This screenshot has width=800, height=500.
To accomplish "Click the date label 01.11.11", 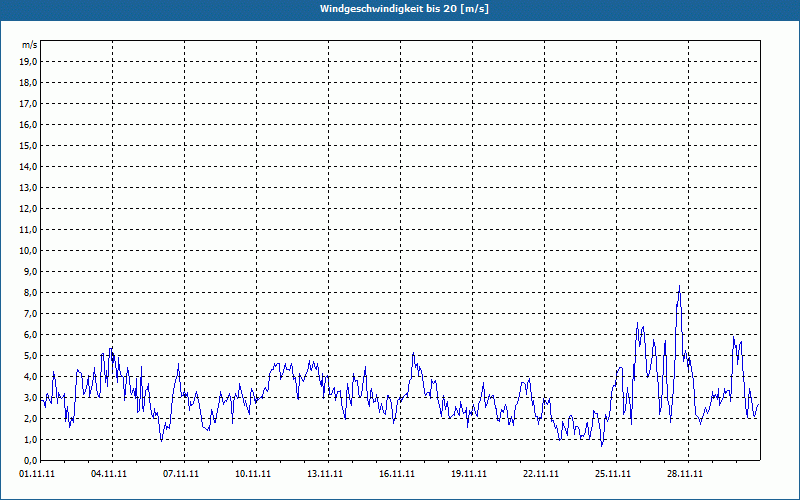I will (x=37, y=473).
